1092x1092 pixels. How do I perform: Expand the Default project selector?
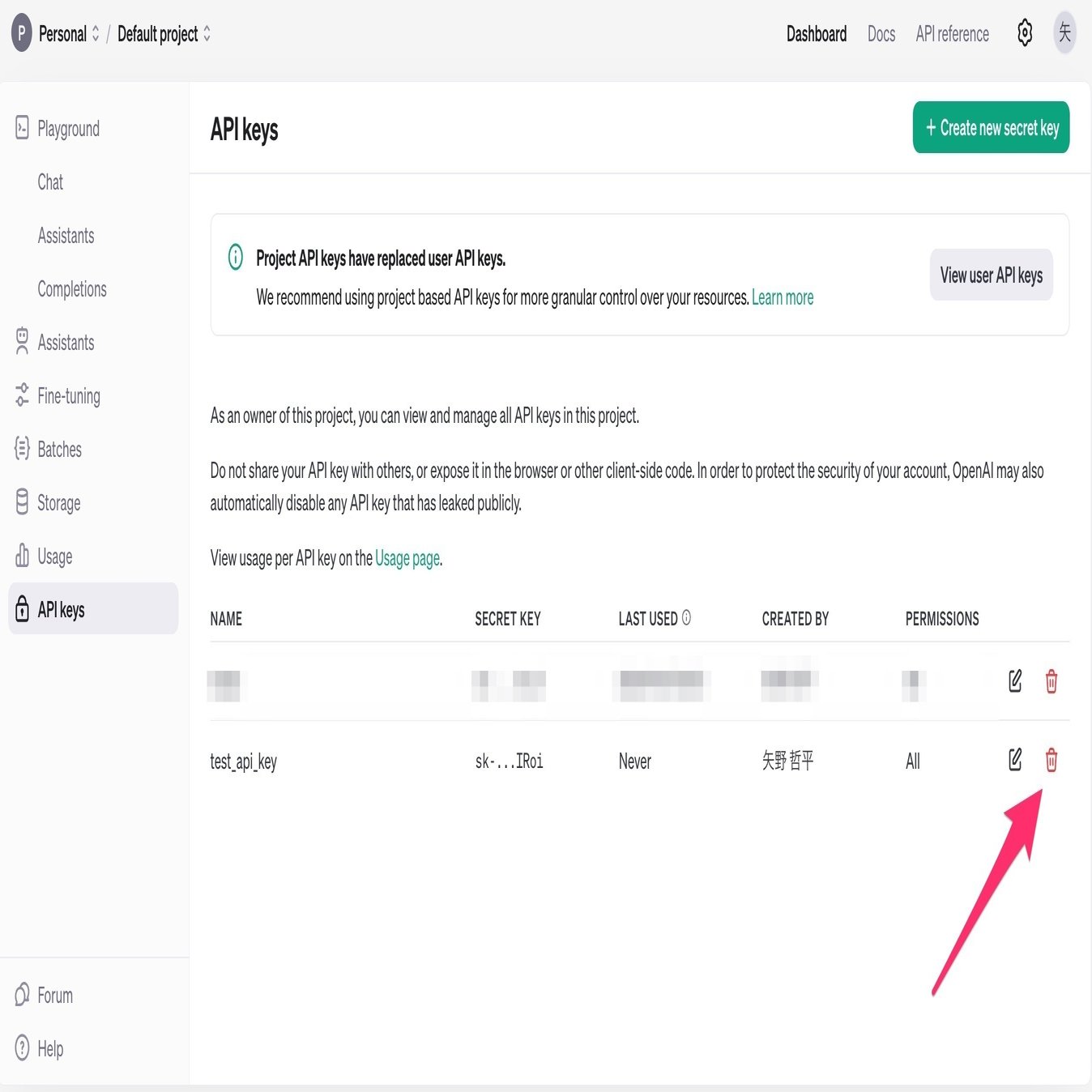[164, 34]
